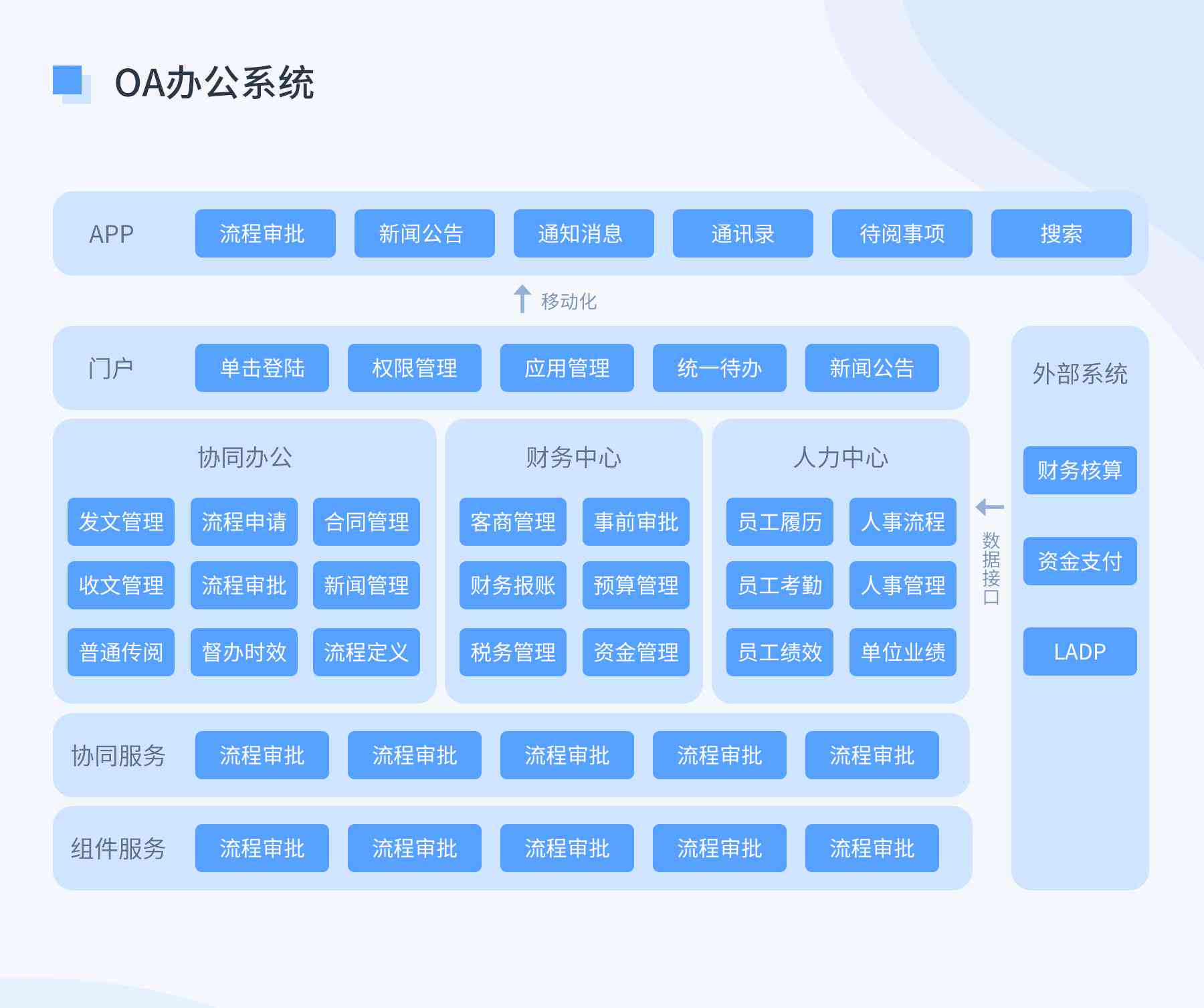
Task: Click the 门户 row label
Action: (x=111, y=369)
